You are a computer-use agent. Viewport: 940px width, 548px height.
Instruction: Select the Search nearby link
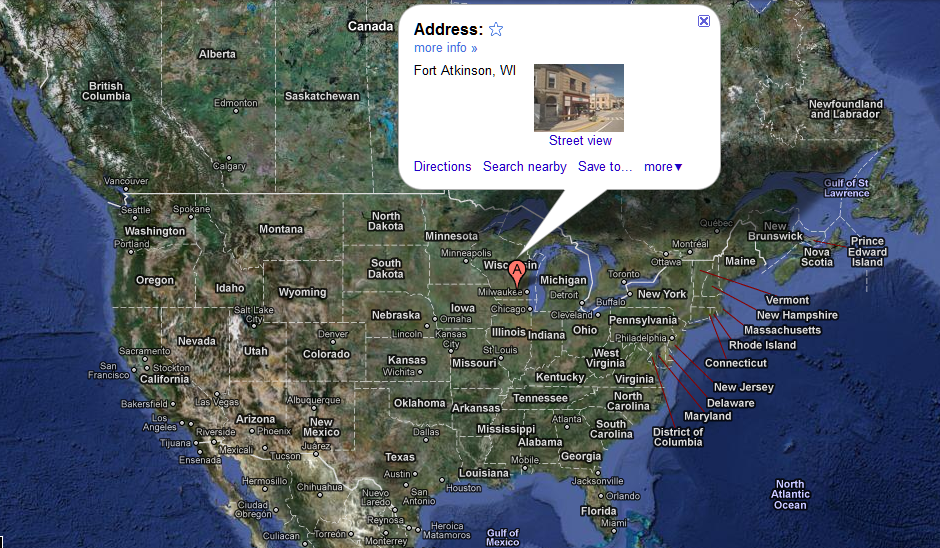click(525, 167)
